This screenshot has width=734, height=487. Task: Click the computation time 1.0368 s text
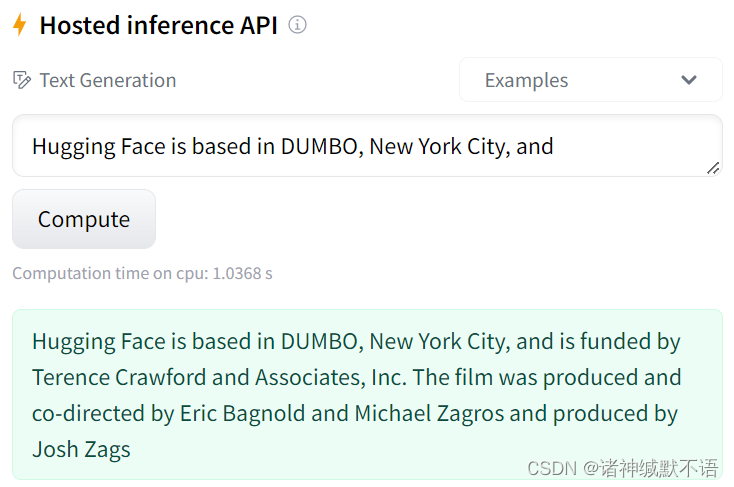click(x=142, y=273)
